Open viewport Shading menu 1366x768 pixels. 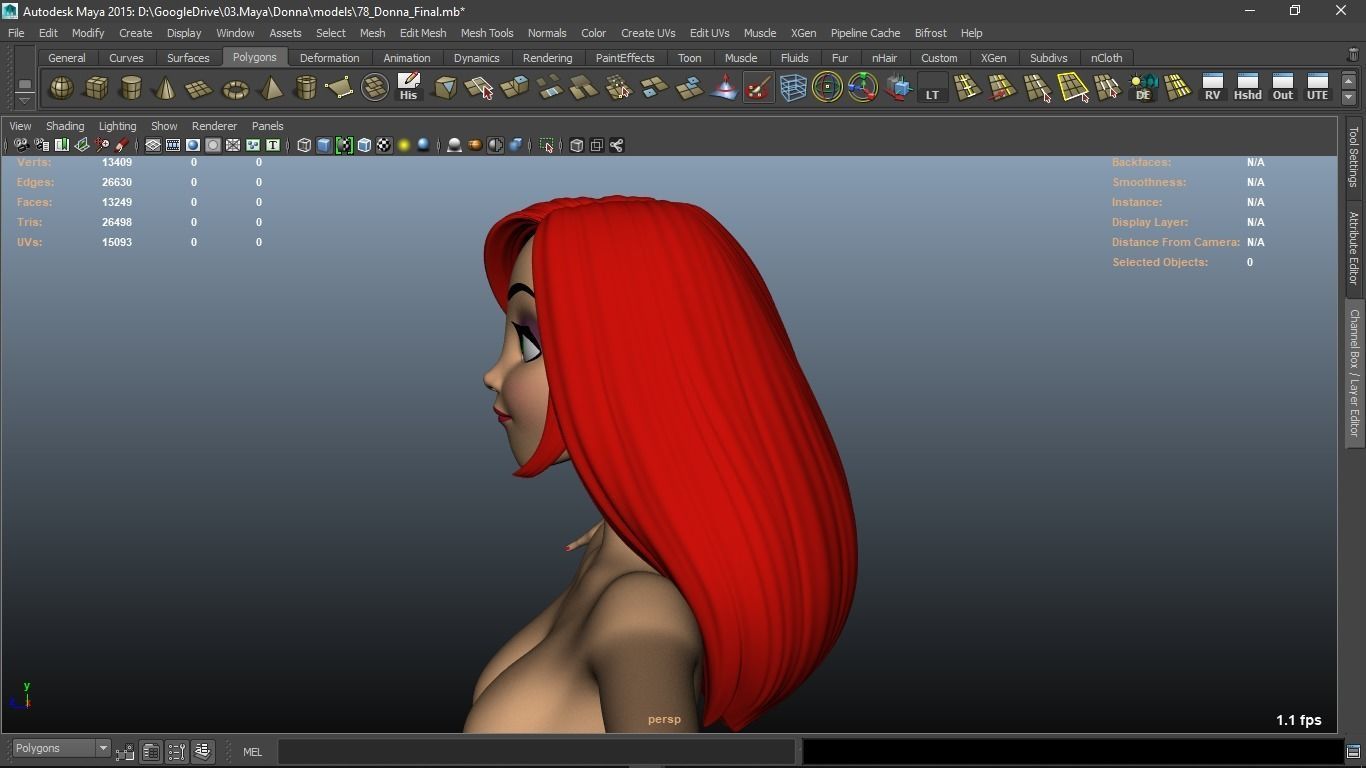coord(65,126)
